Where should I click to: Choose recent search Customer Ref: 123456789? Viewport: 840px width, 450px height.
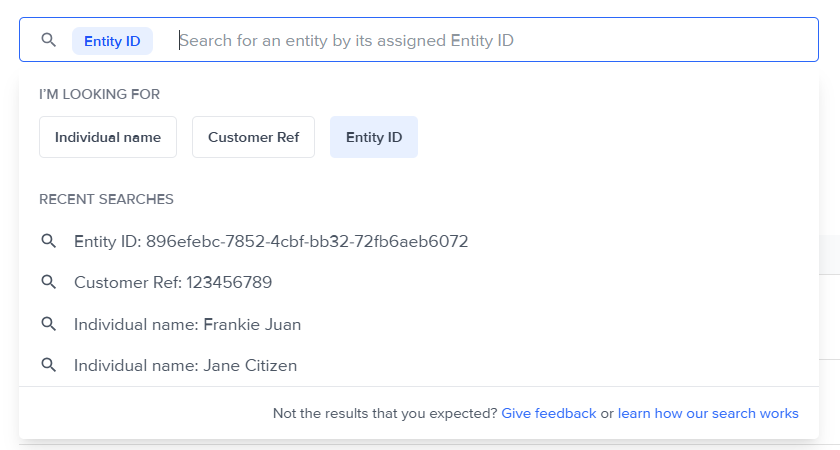(x=173, y=283)
